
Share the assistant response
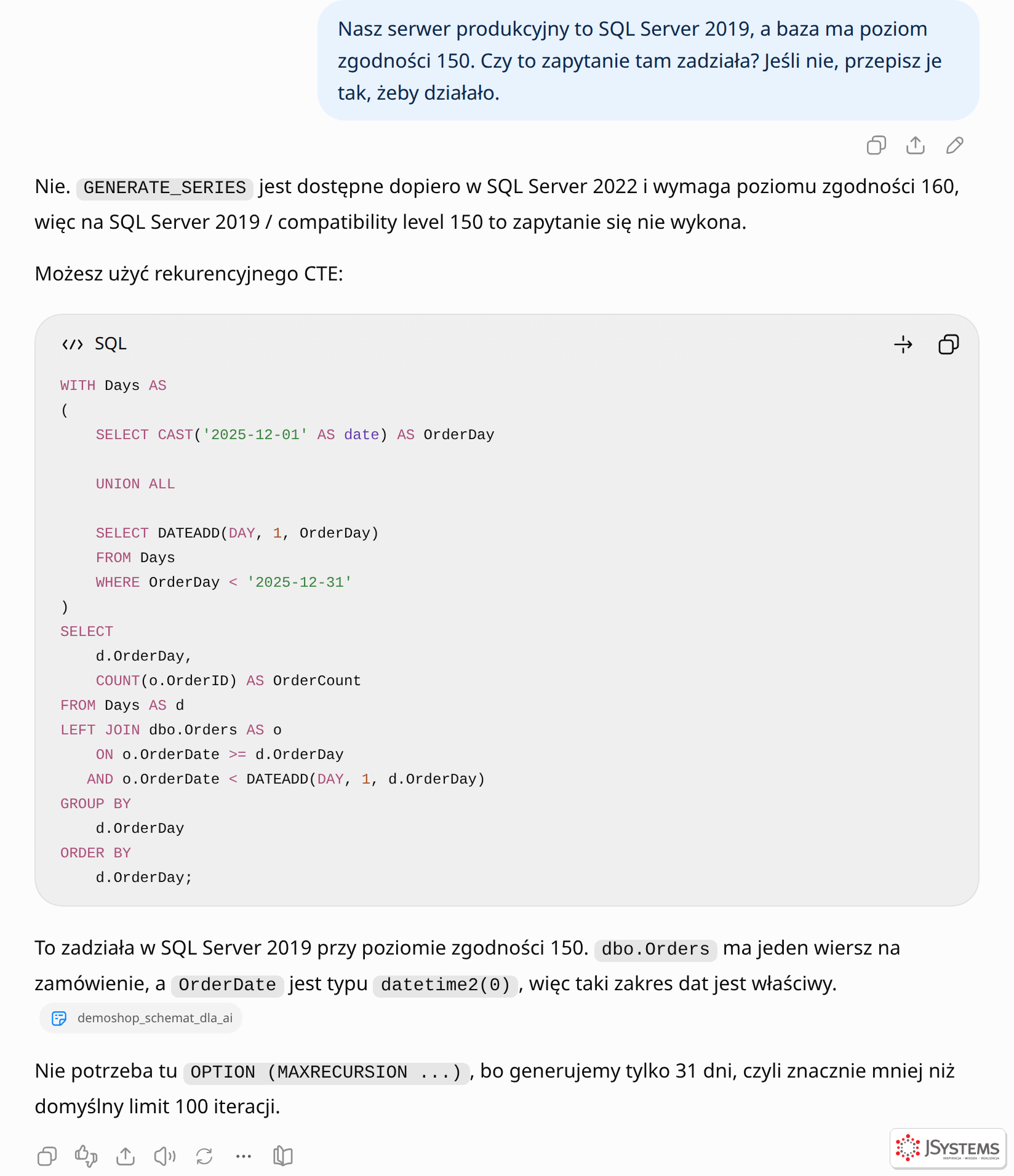[x=126, y=1156]
